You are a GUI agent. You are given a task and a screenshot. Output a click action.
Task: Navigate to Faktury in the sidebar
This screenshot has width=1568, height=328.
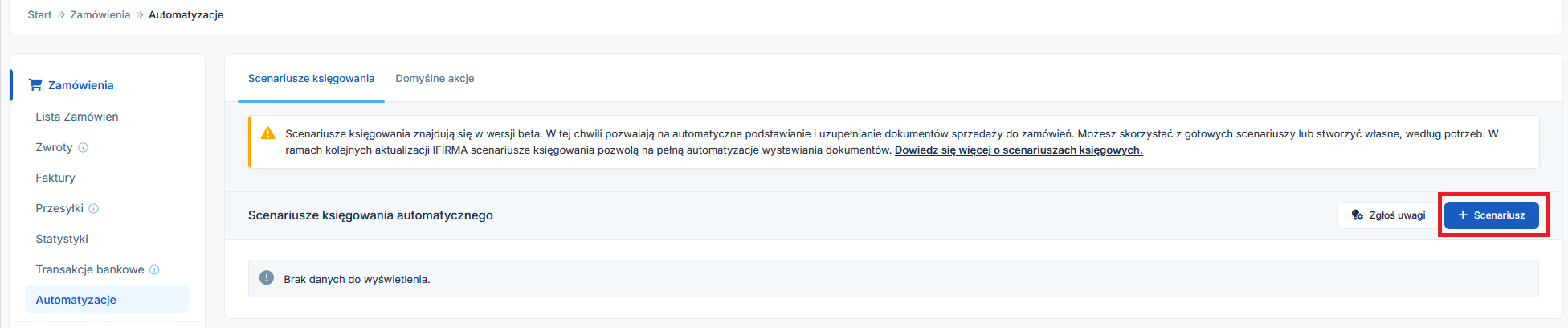click(55, 178)
